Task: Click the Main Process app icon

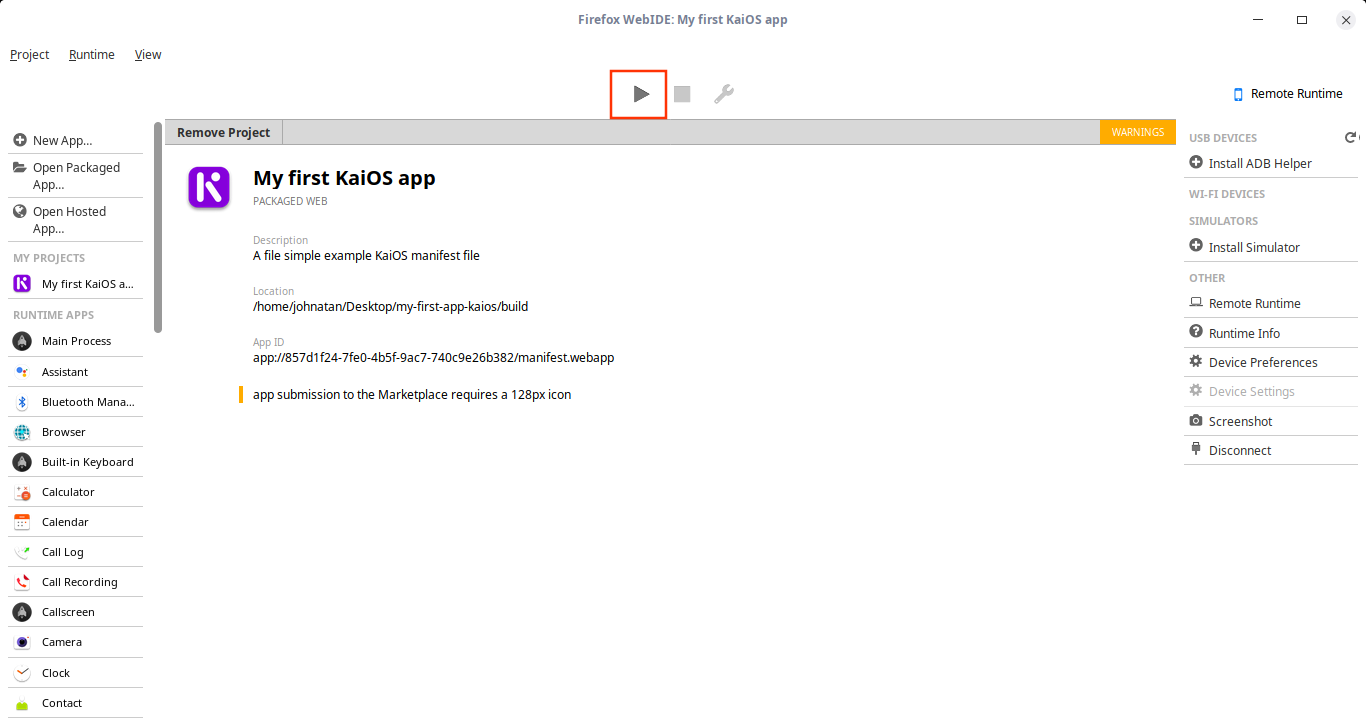Action: point(22,341)
